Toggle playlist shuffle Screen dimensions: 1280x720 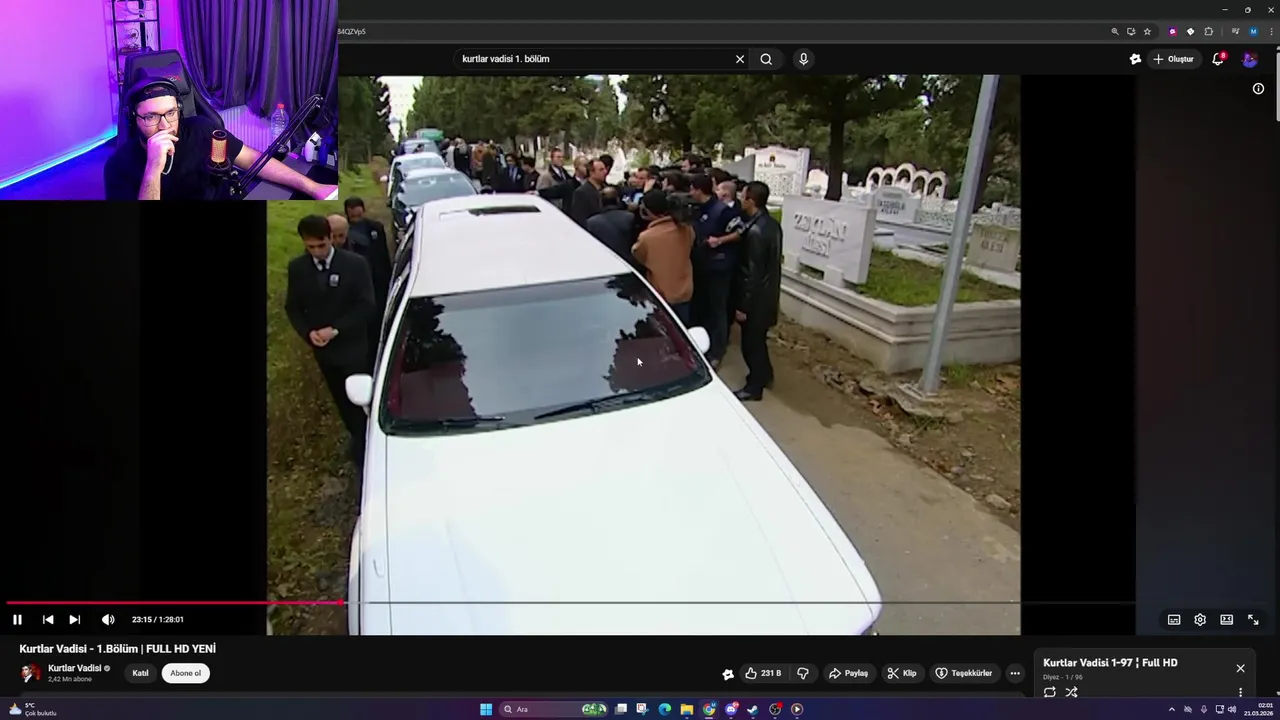pyautogui.click(x=1071, y=692)
